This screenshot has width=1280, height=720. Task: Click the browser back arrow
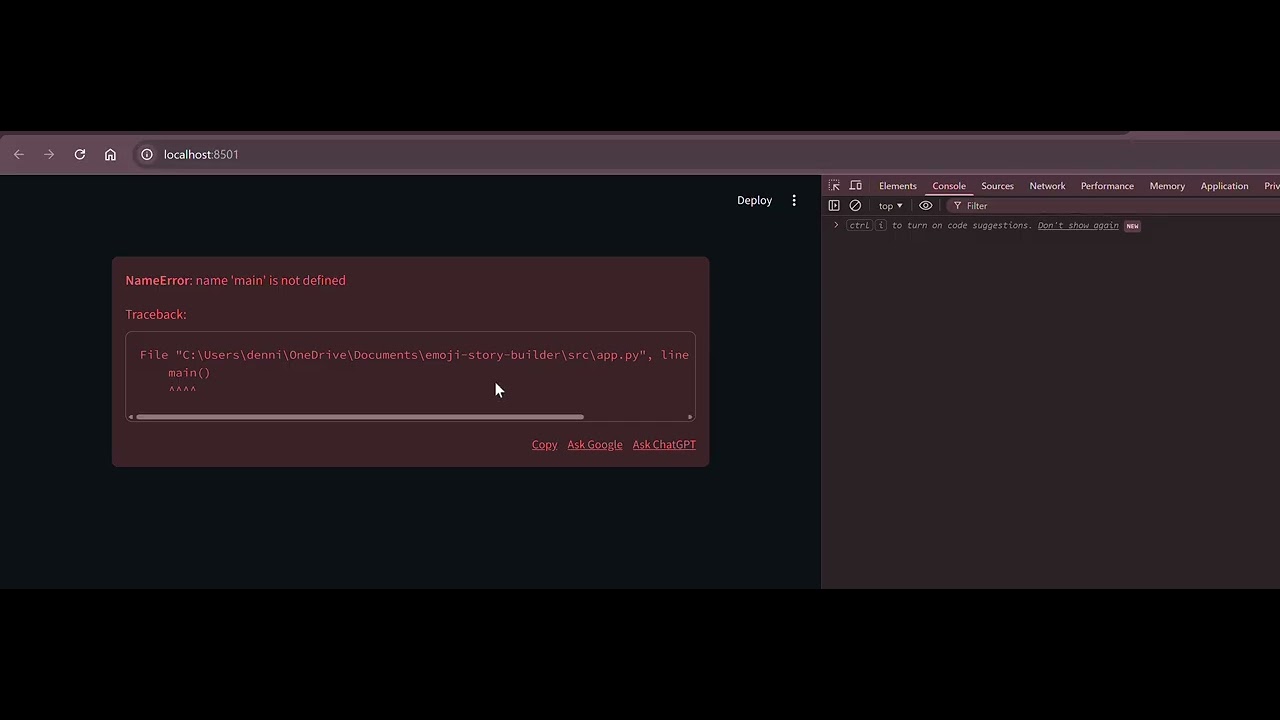coord(19,154)
